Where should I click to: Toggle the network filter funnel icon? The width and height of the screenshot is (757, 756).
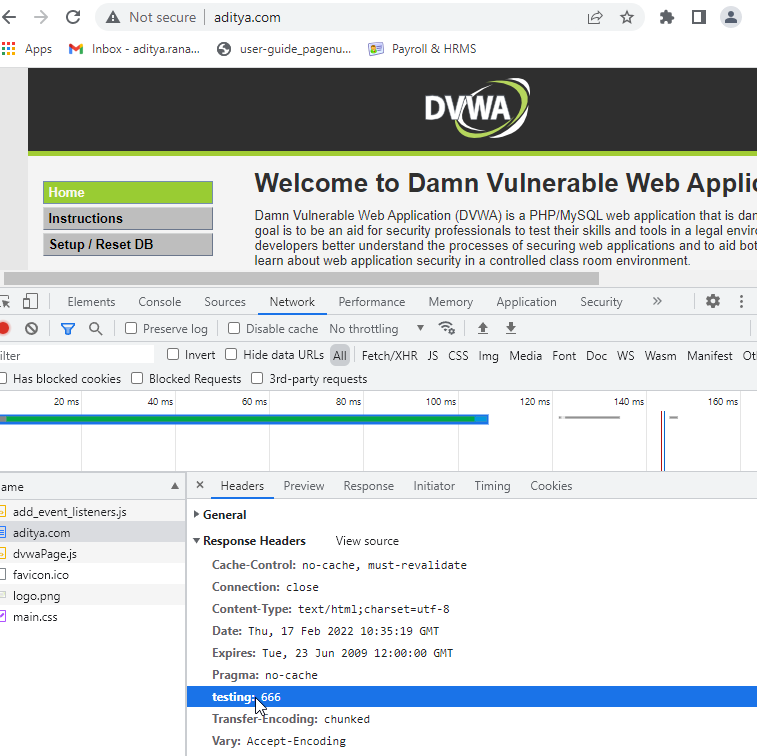[68, 329]
